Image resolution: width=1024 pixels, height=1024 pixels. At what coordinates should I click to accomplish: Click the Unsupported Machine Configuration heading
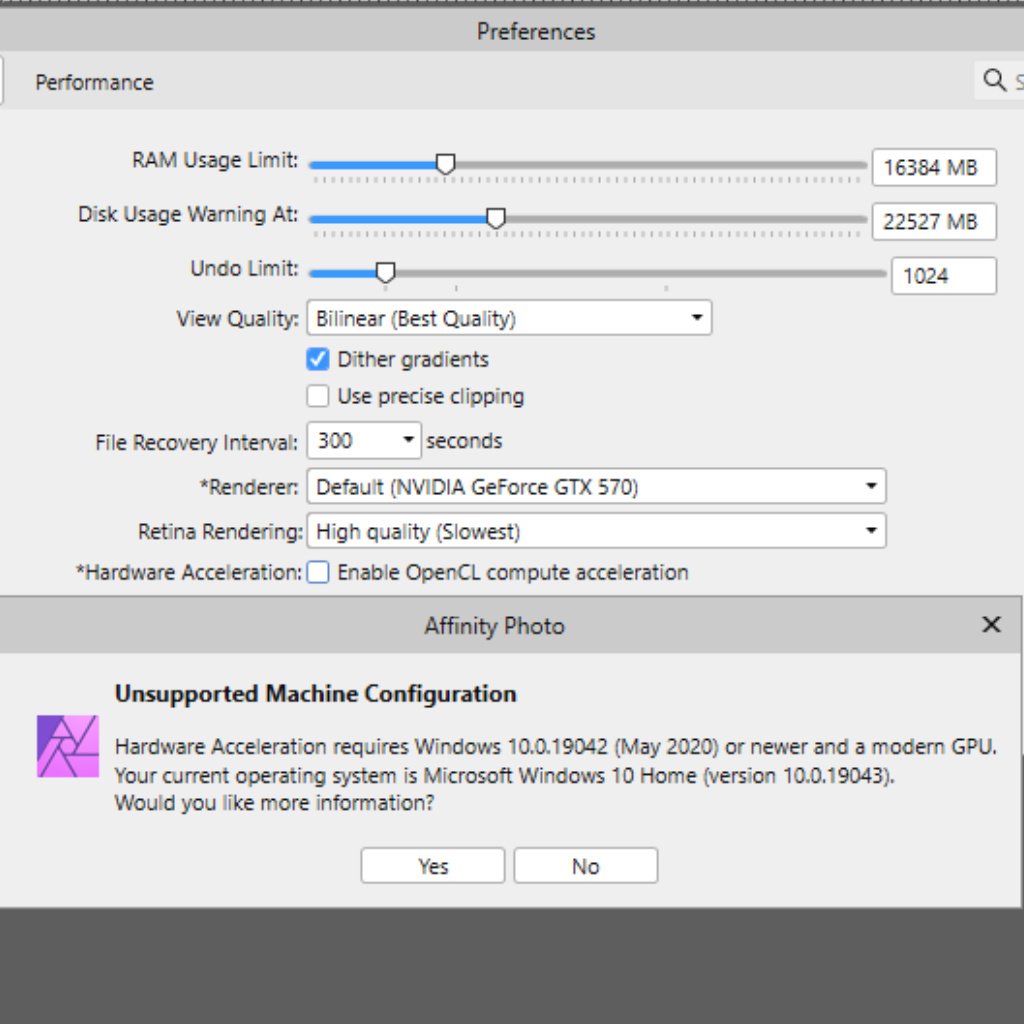tap(315, 694)
